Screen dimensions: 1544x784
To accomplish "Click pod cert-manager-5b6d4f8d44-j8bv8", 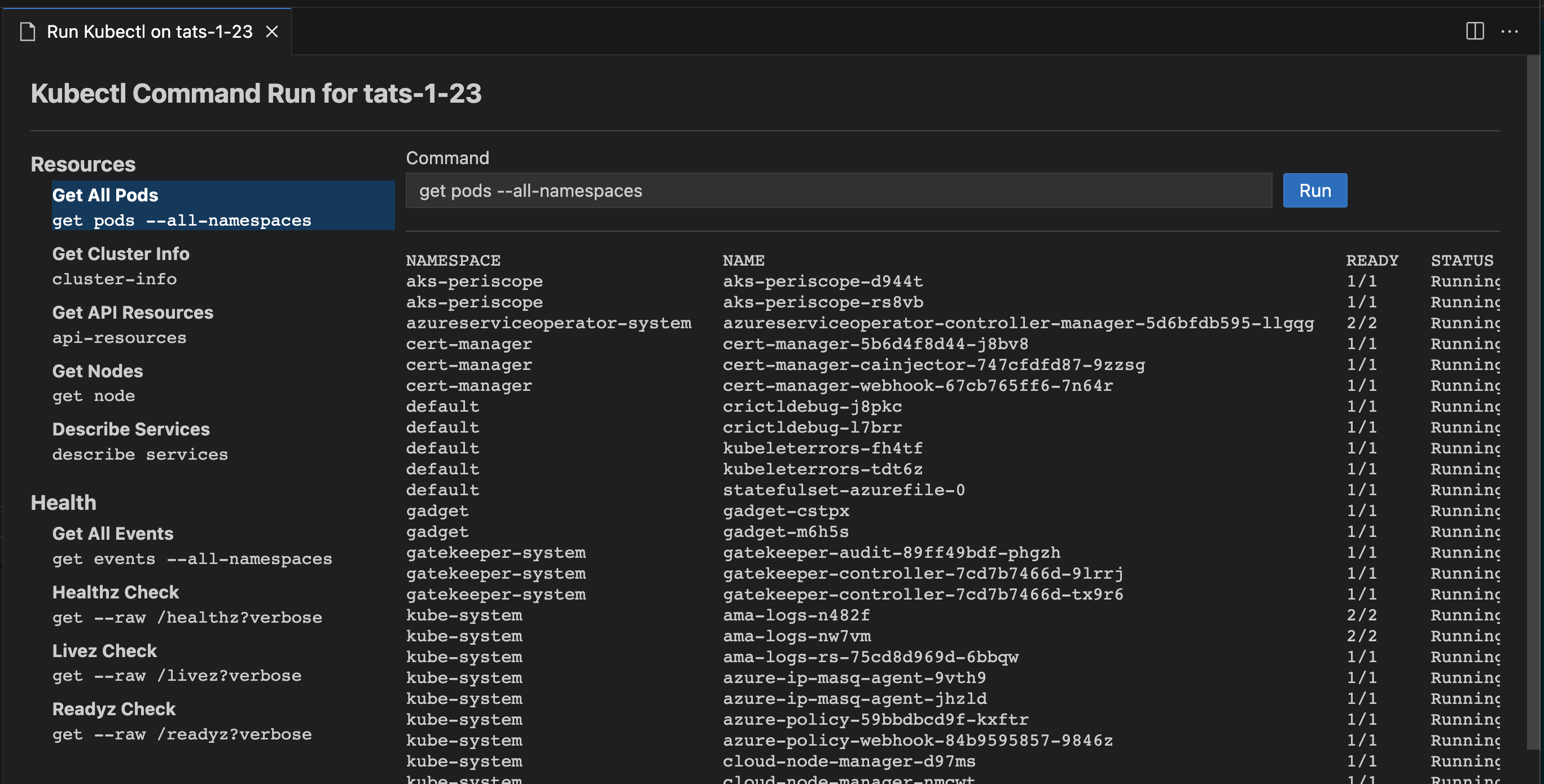I will tap(876, 344).
